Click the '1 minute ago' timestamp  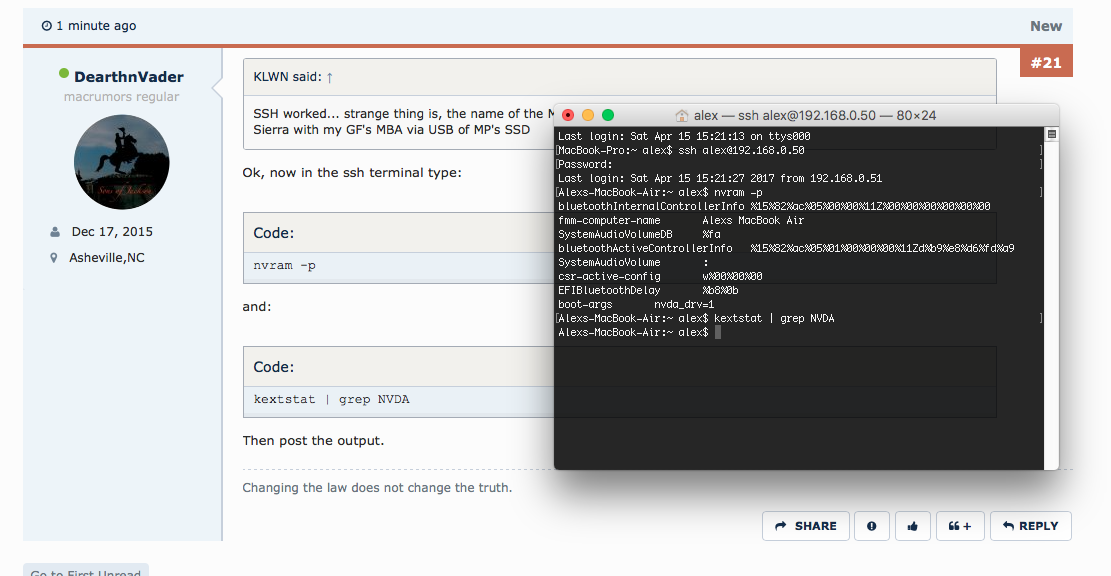95,26
